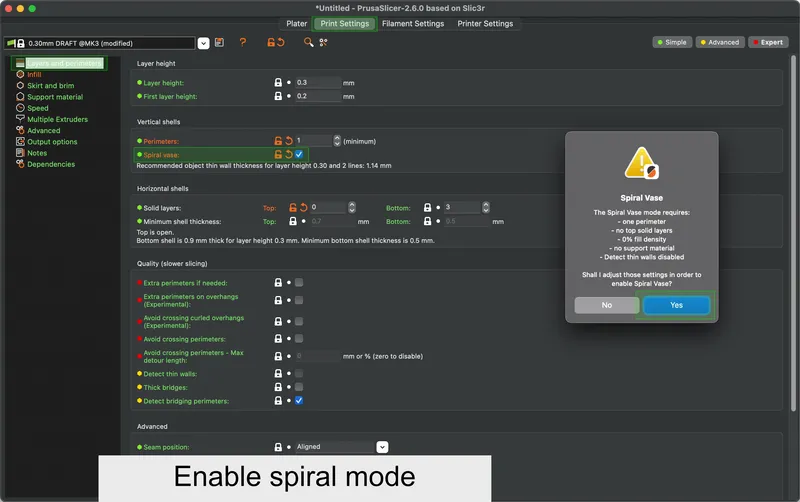Click lock icon for Seam position

(278, 447)
